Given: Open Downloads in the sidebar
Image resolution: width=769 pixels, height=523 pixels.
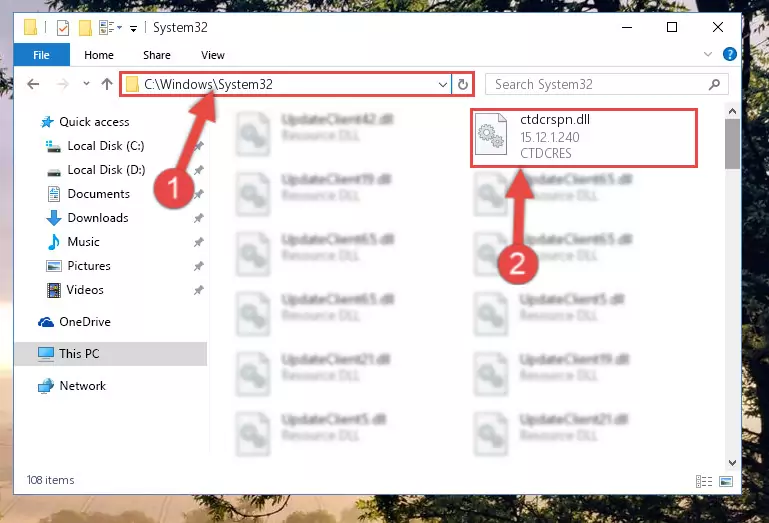Looking at the screenshot, I should pyautogui.click(x=98, y=218).
